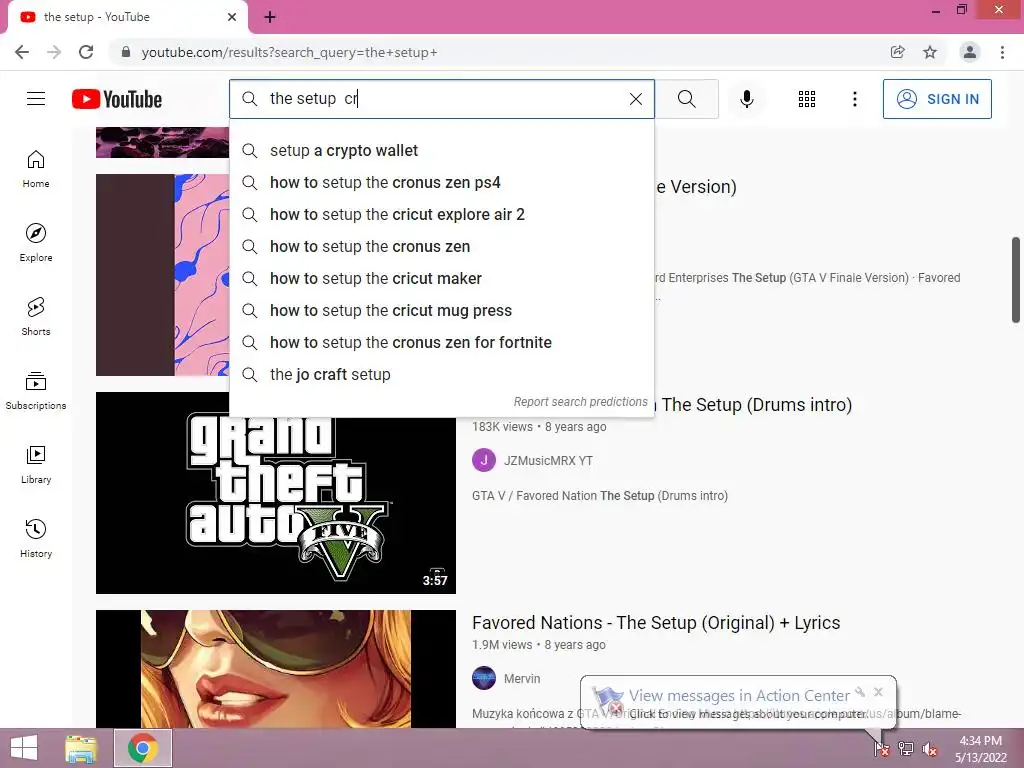This screenshot has width=1024, height=768.
Task: Open 'The Setup (Drums intro)' video title
Action: [756, 405]
